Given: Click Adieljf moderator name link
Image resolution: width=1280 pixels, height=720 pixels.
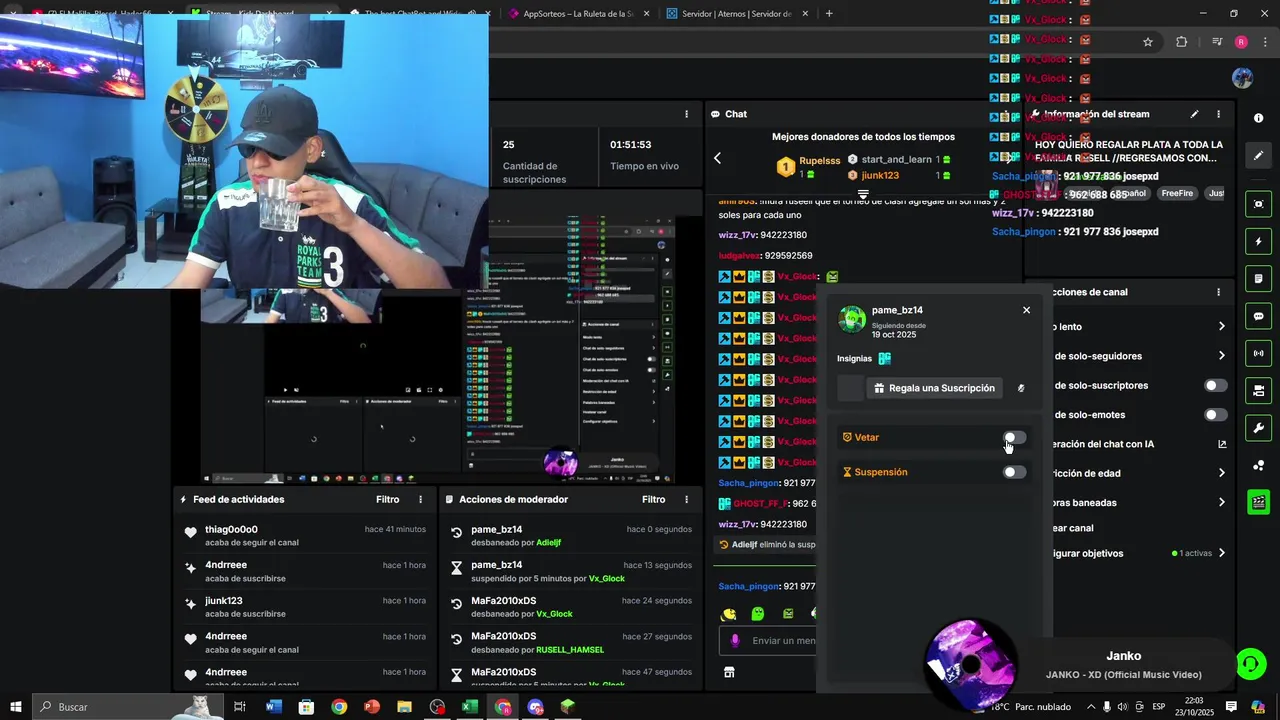Looking at the screenshot, I should (x=549, y=543).
